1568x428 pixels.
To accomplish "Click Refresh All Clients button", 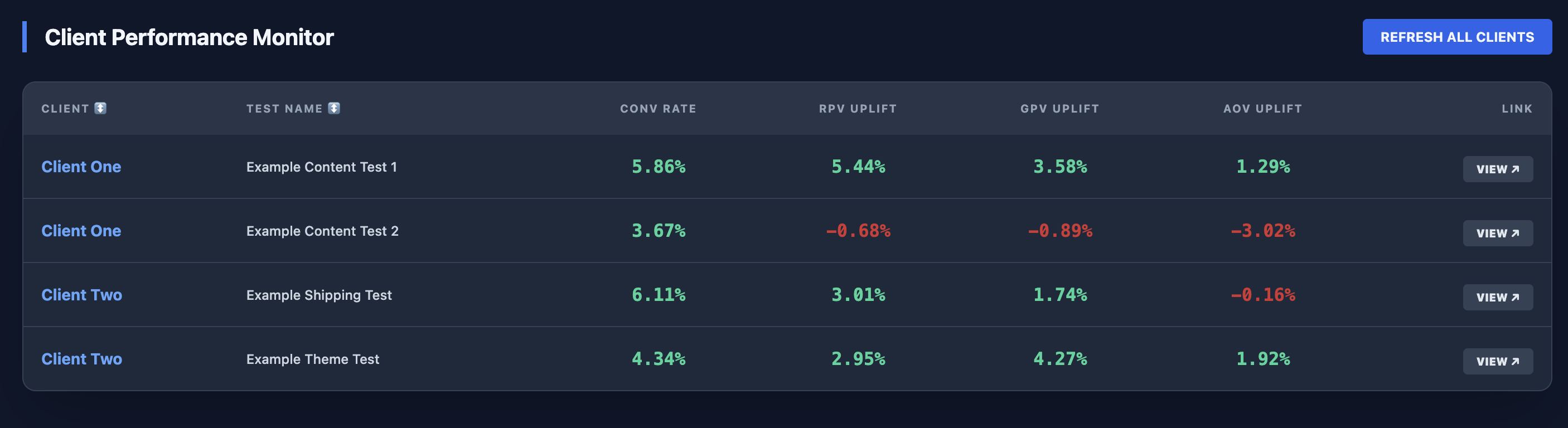I will (1456, 37).
